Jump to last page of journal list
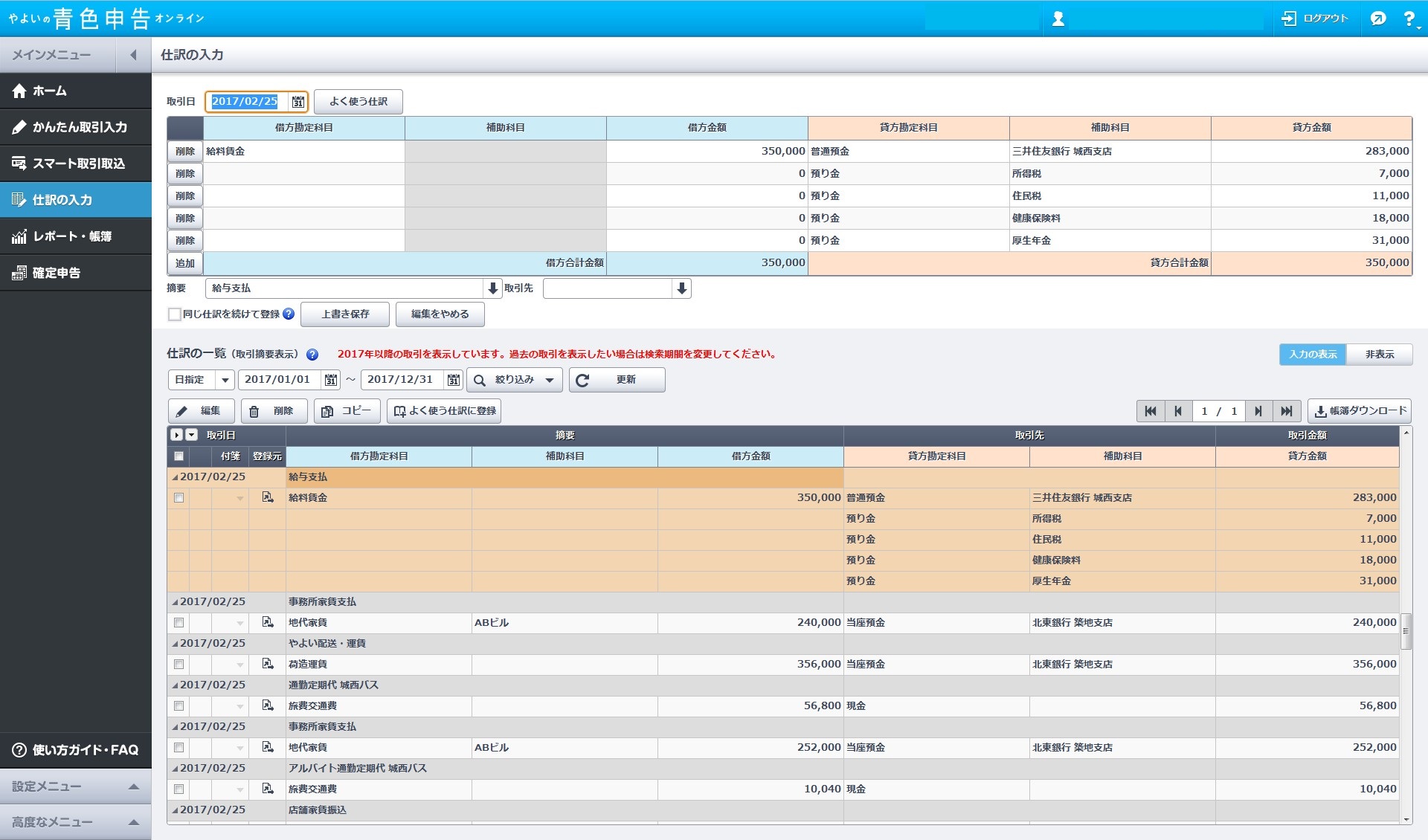The image size is (1428, 840). 1287,411
